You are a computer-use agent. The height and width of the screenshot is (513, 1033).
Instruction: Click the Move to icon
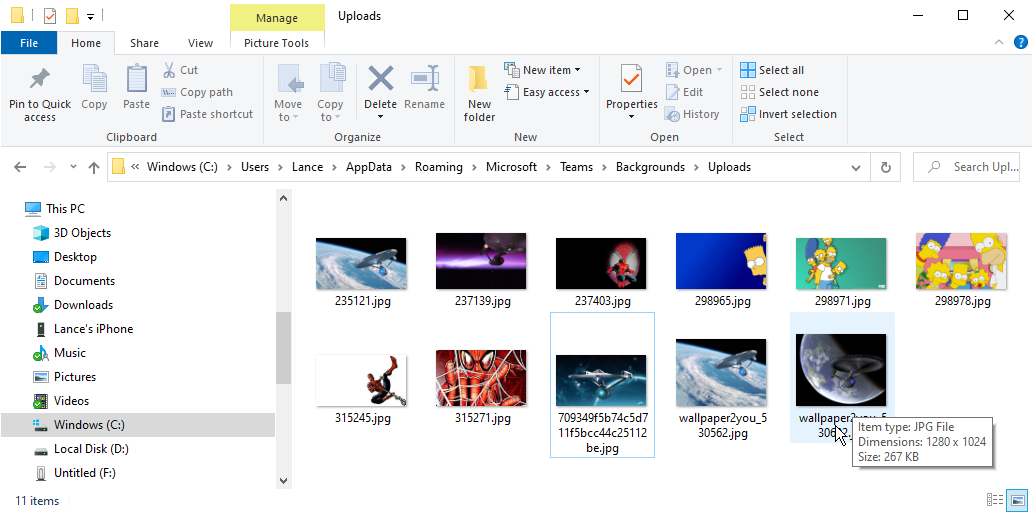[288, 80]
